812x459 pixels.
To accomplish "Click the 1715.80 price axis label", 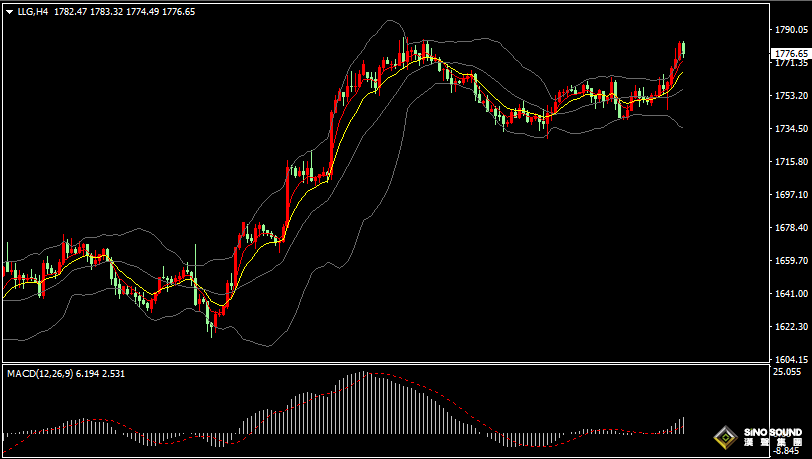I will [791, 162].
